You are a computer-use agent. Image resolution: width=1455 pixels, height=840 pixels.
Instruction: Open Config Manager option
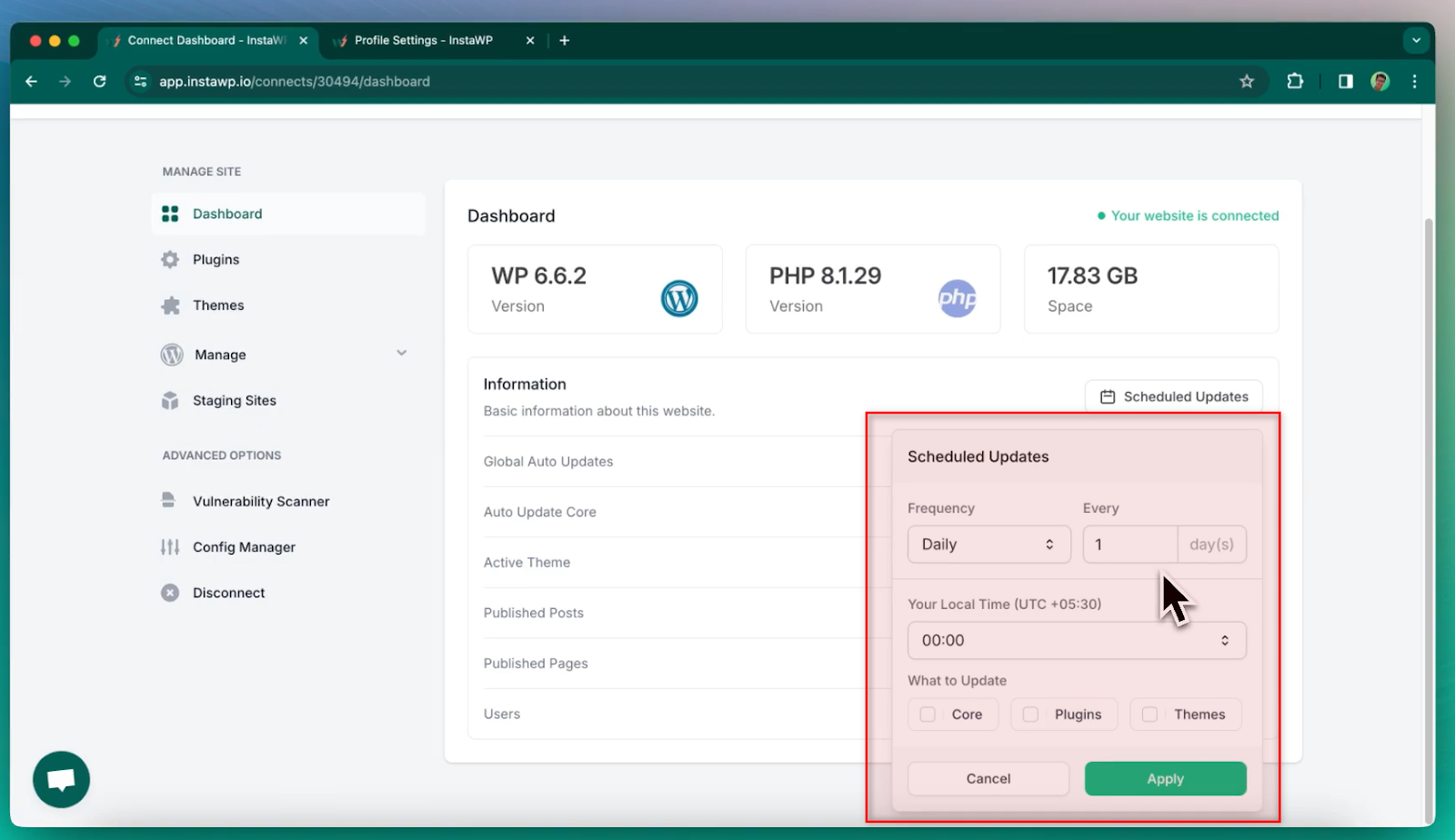click(244, 547)
